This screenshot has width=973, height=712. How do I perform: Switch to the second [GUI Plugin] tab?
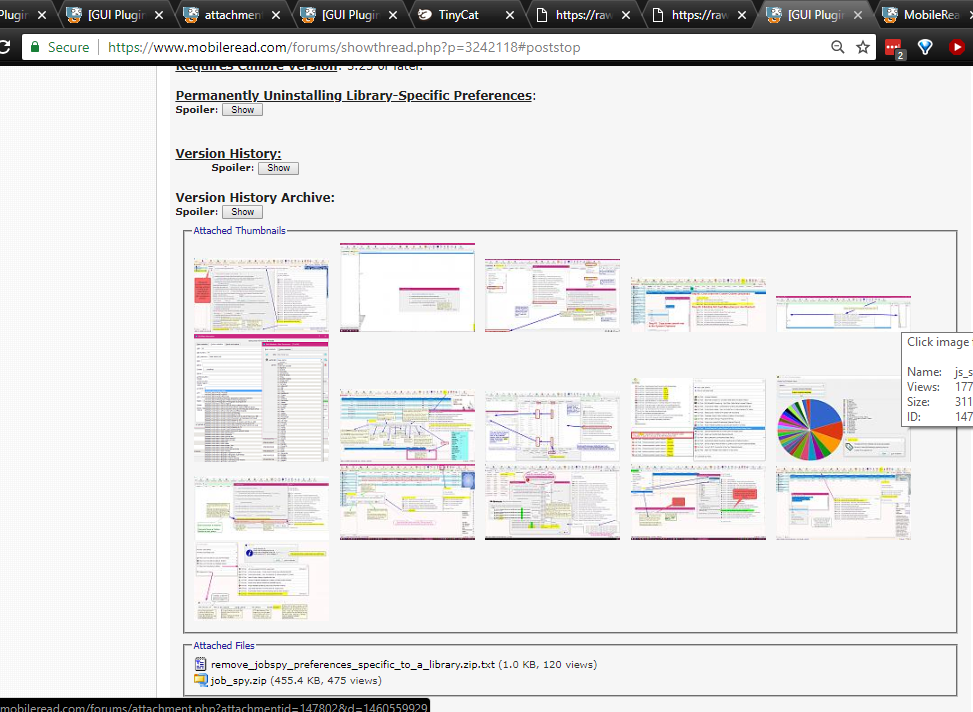point(349,15)
